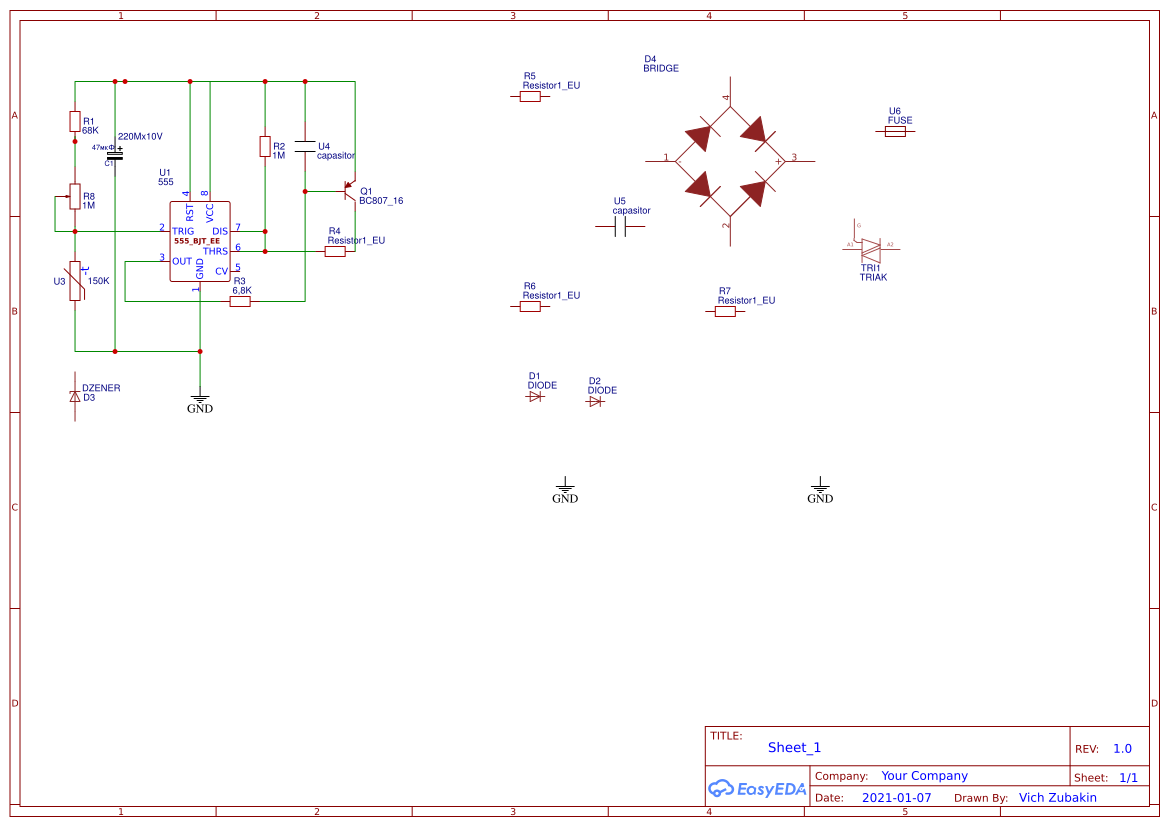
Task: Select the electrolytic capacitor C1 symbol
Action: pyautogui.click(x=114, y=155)
